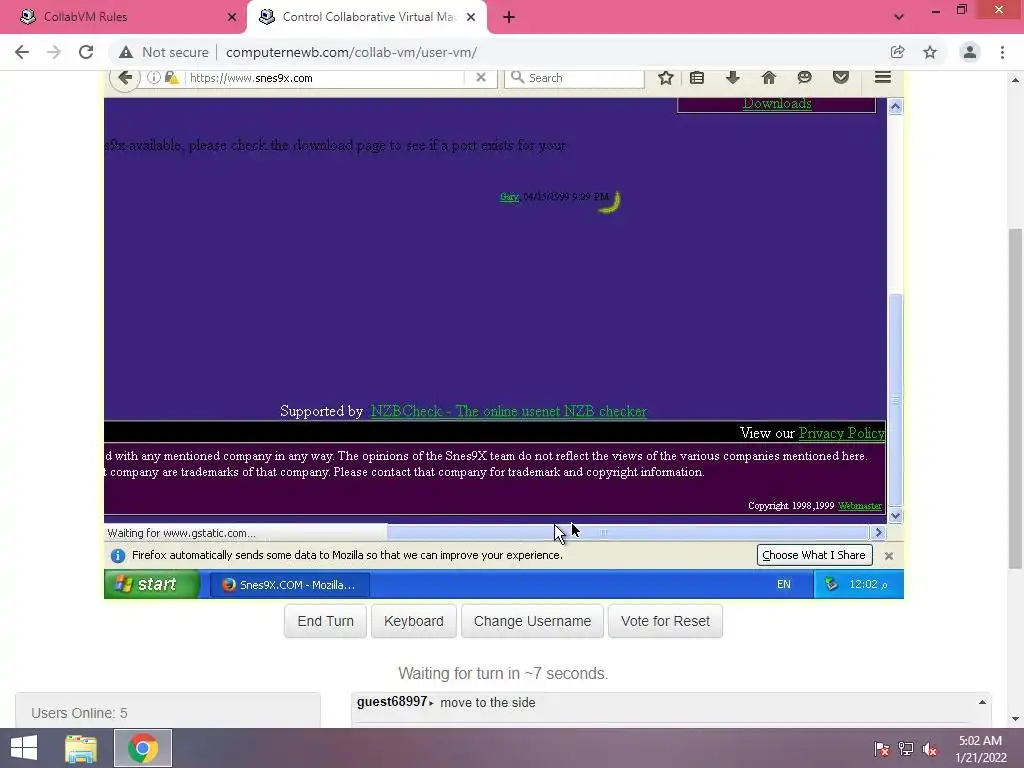
Task: Click the Firefox Search box
Action: tap(575, 78)
